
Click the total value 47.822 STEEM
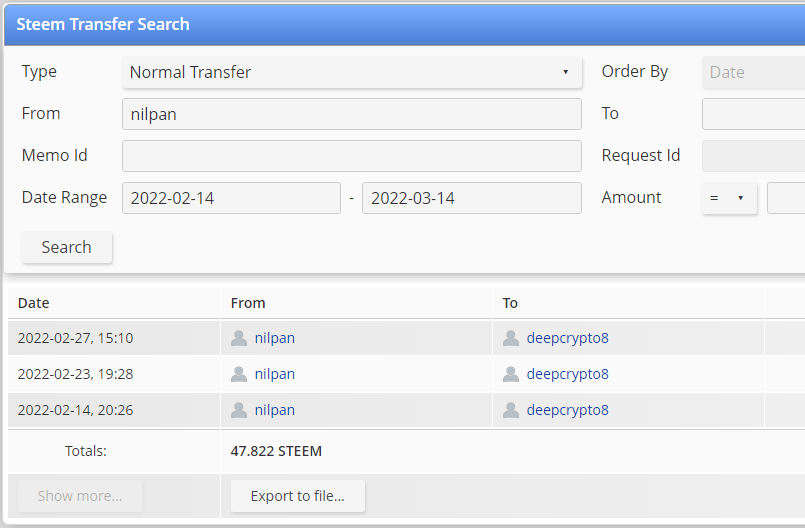coord(276,451)
